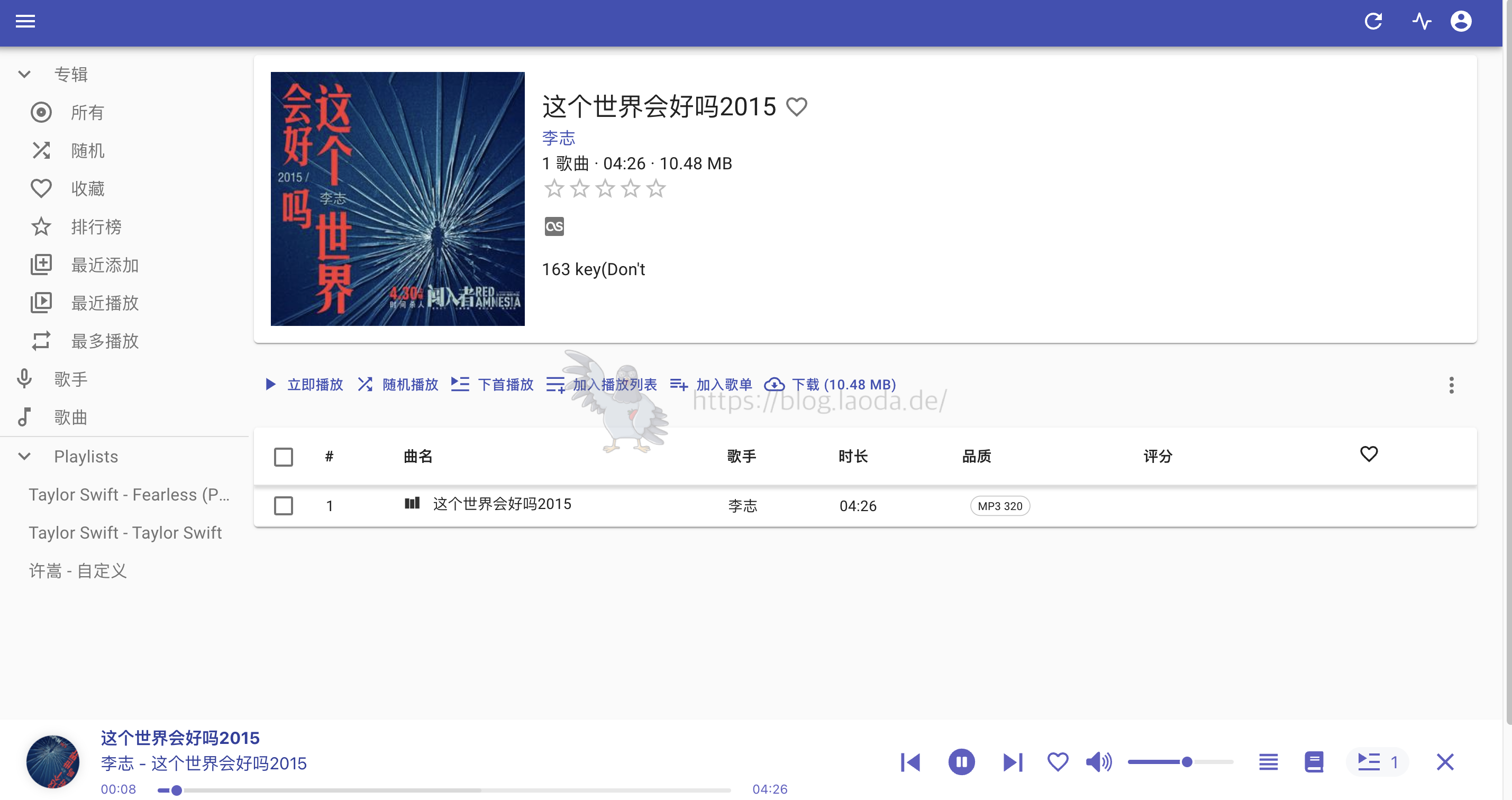
Task: Click the 立即播放 button
Action: point(304,385)
